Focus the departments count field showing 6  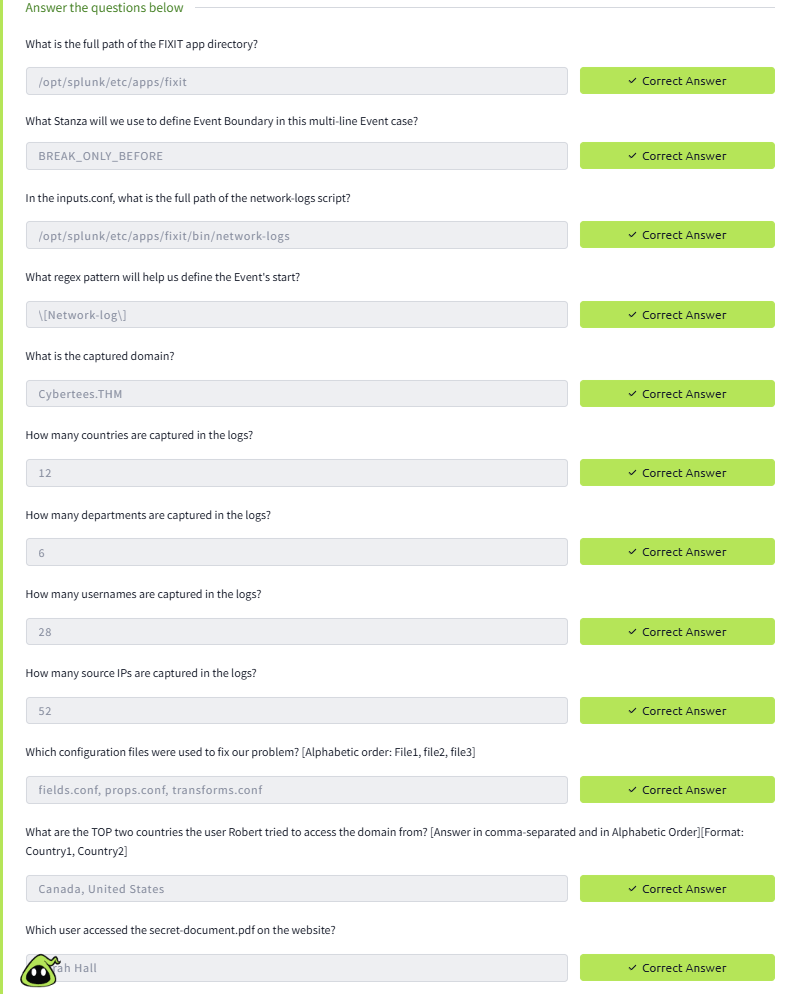point(296,552)
